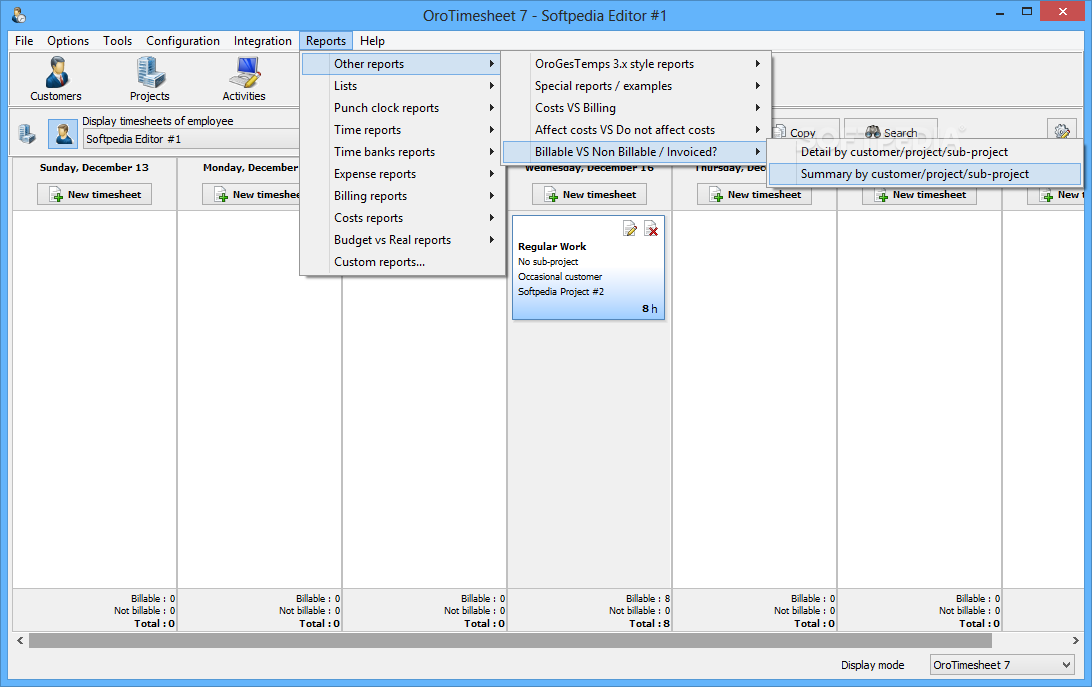Open the Projects toolbar icon
The height and width of the screenshot is (687, 1092).
pos(150,79)
